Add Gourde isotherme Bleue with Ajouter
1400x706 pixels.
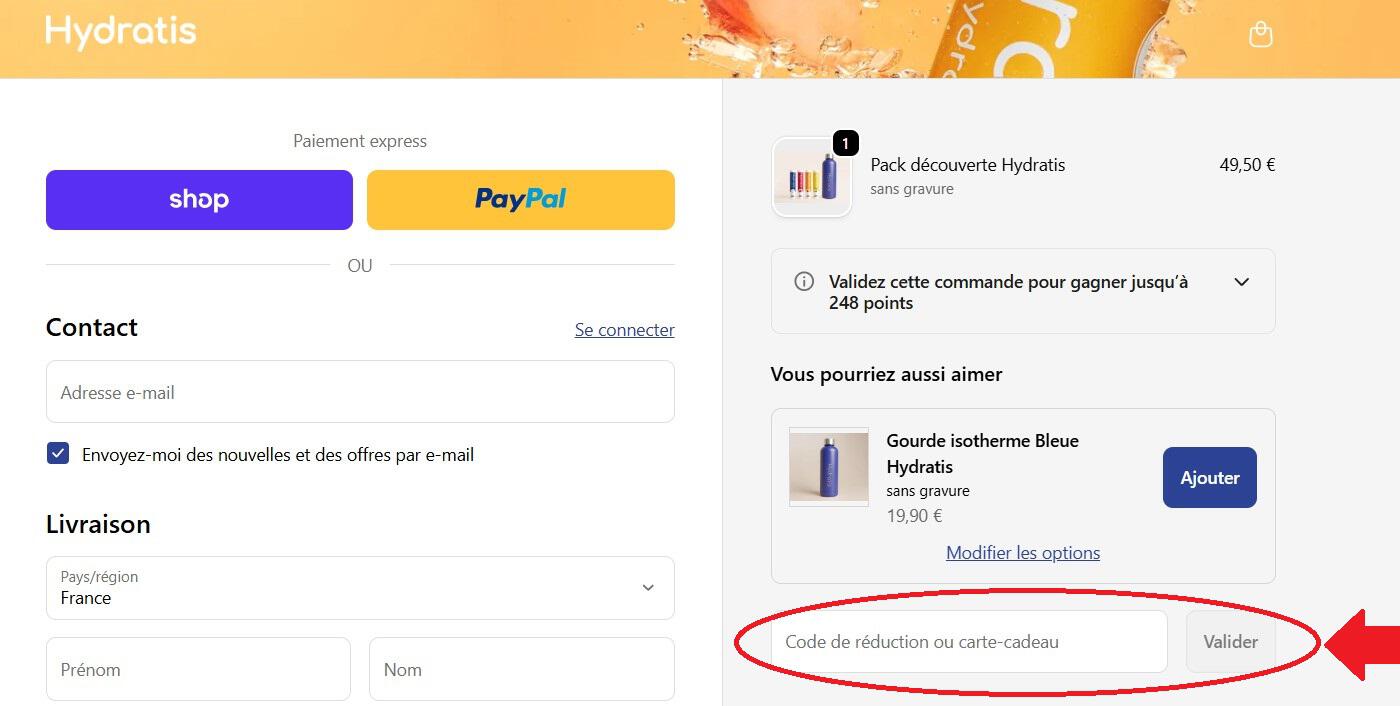pos(1209,478)
